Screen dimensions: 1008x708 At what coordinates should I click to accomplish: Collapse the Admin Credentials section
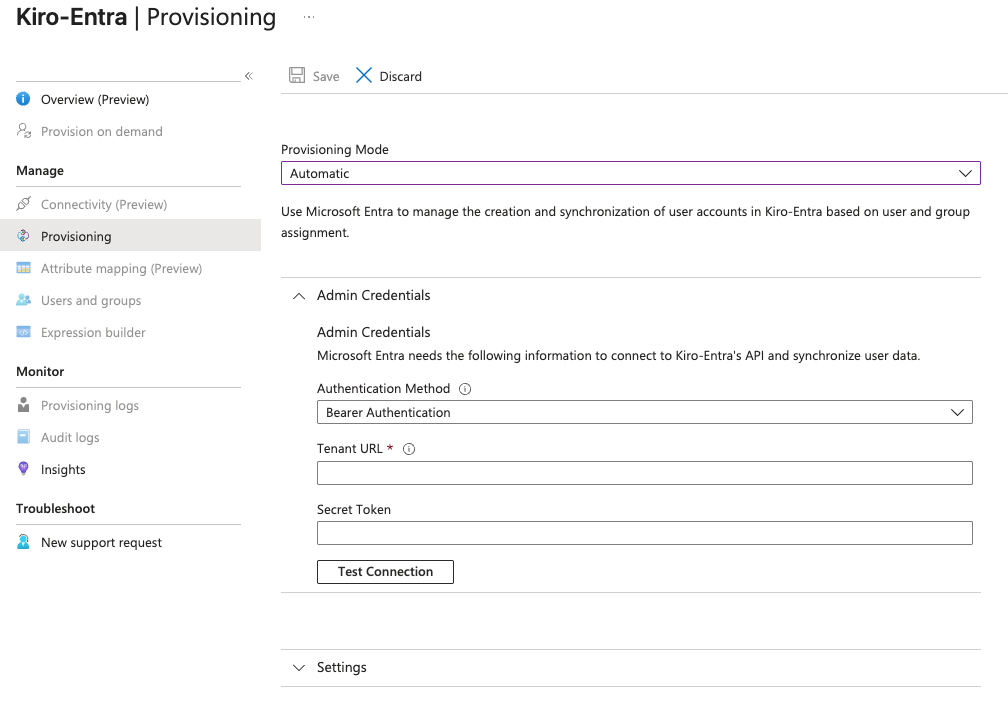[299, 296]
